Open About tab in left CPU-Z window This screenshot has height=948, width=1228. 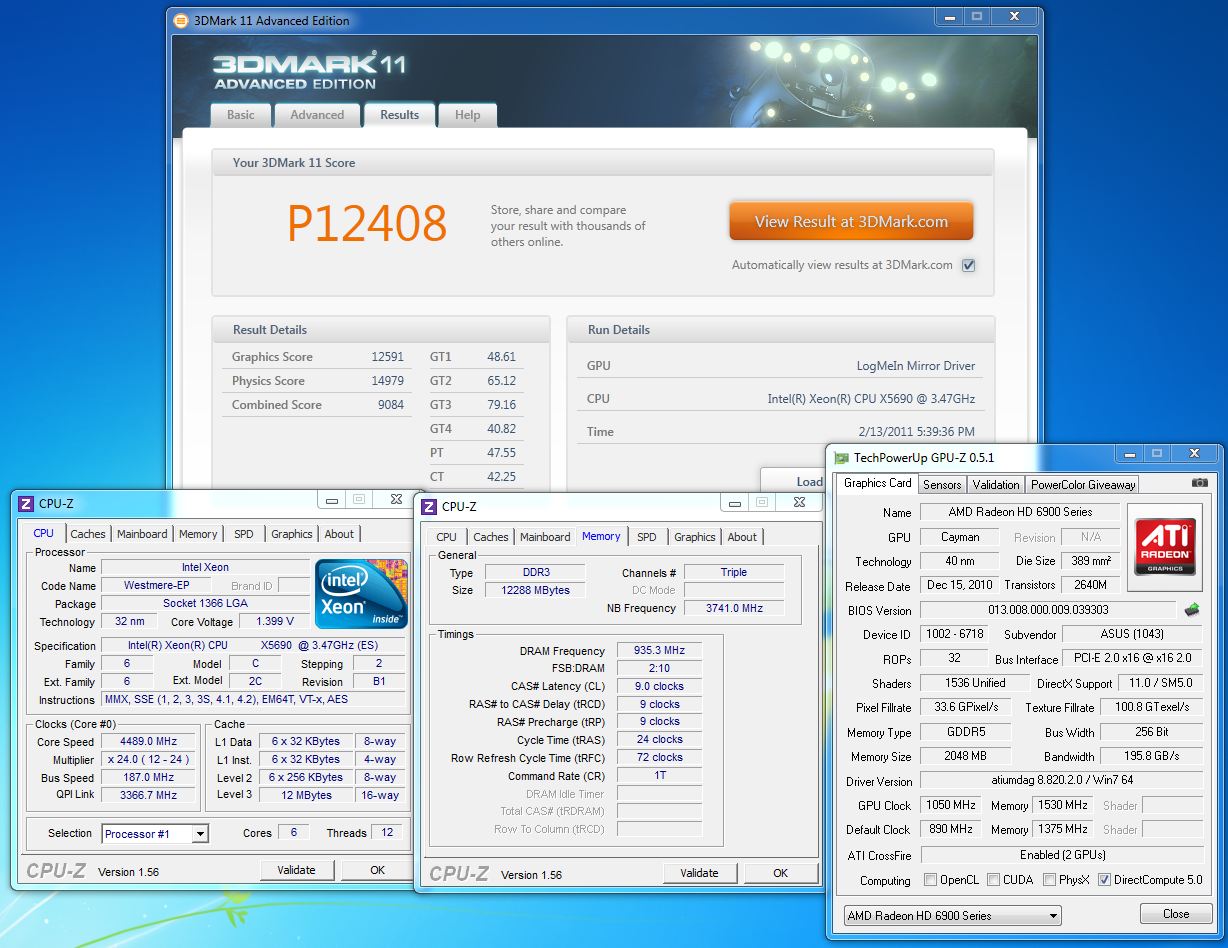pos(339,534)
